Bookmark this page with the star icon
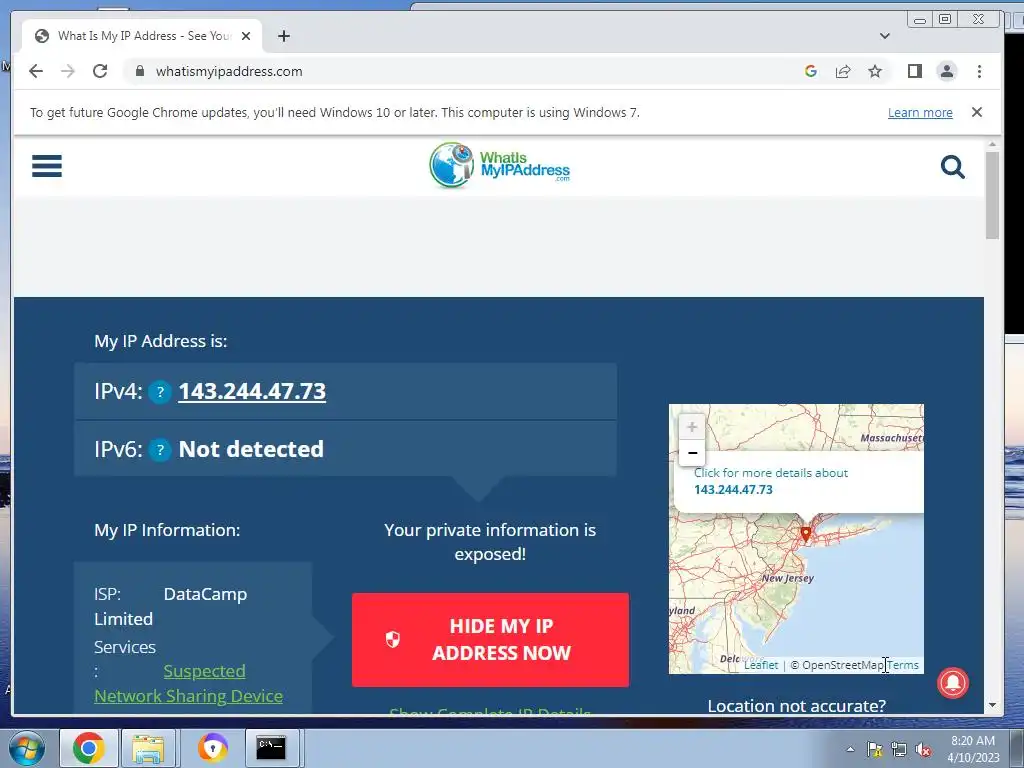The width and height of the screenshot is (1024, 768). [875, 71]
